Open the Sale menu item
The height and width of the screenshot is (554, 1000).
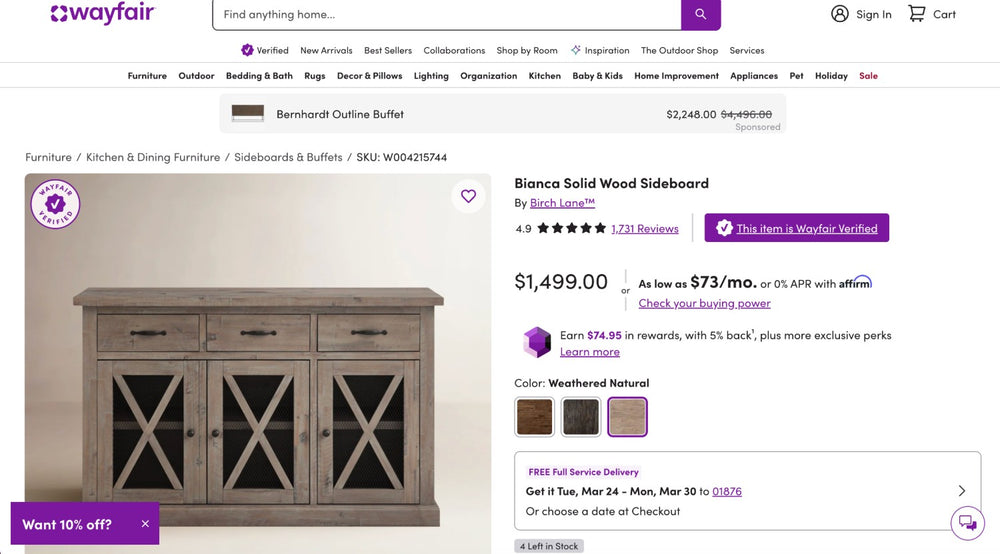click(868, 76)
